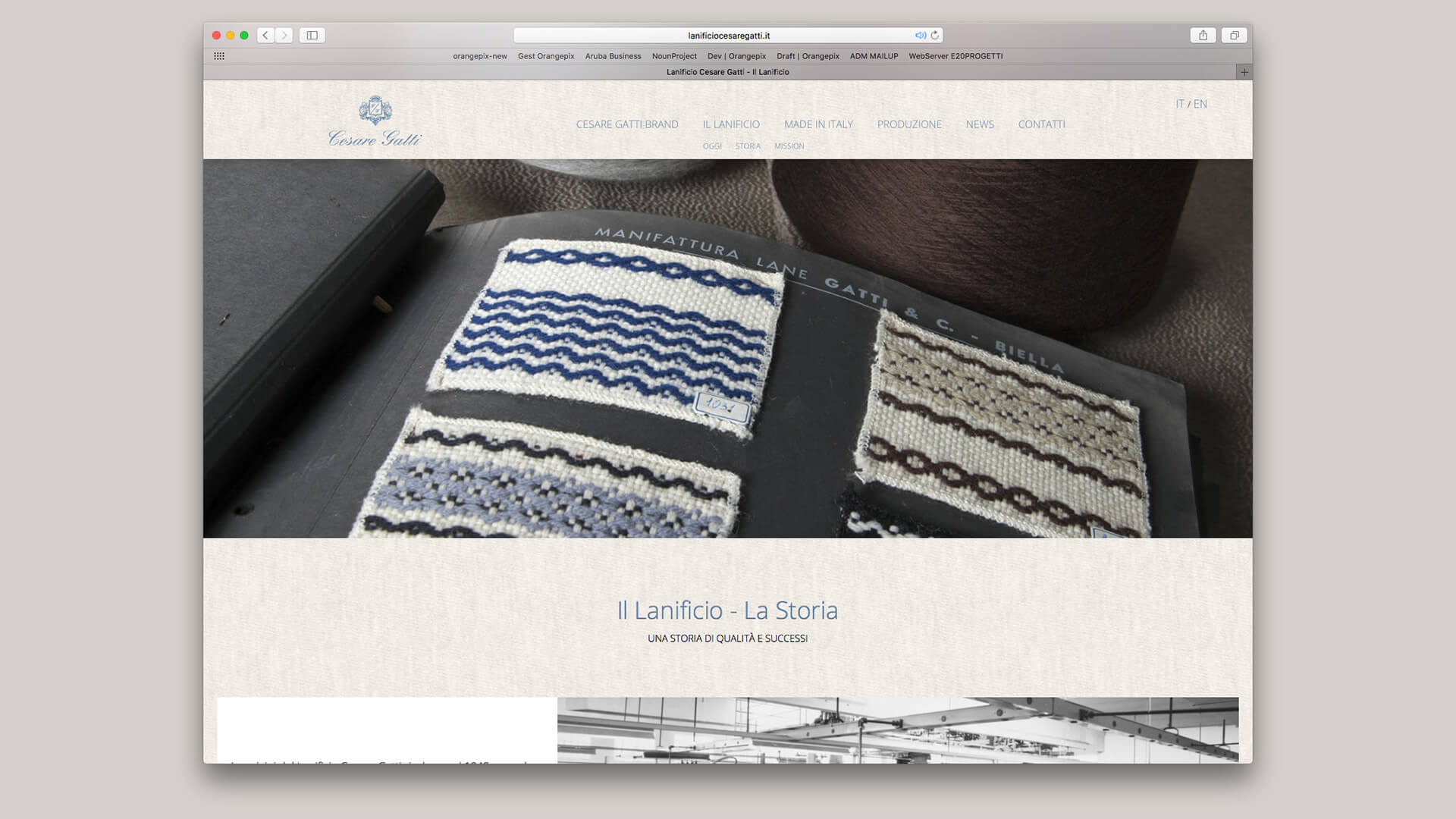Image resolution: width=1456 pixels, height=819 pixels.
Task: Toggle the Safari sidebar button
Action: [x=312, y=35]
